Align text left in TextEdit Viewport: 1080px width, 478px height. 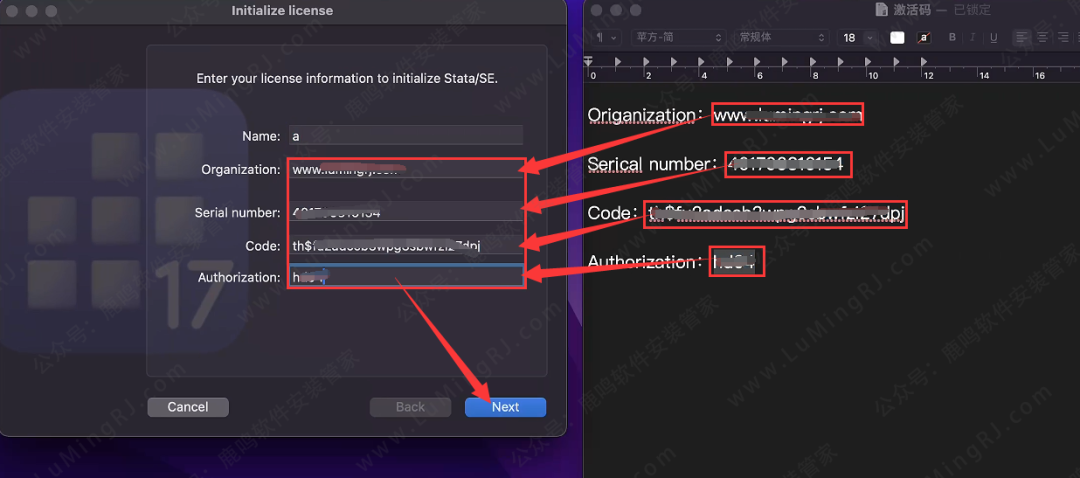pyautogui.click(x=1021, y=38)
